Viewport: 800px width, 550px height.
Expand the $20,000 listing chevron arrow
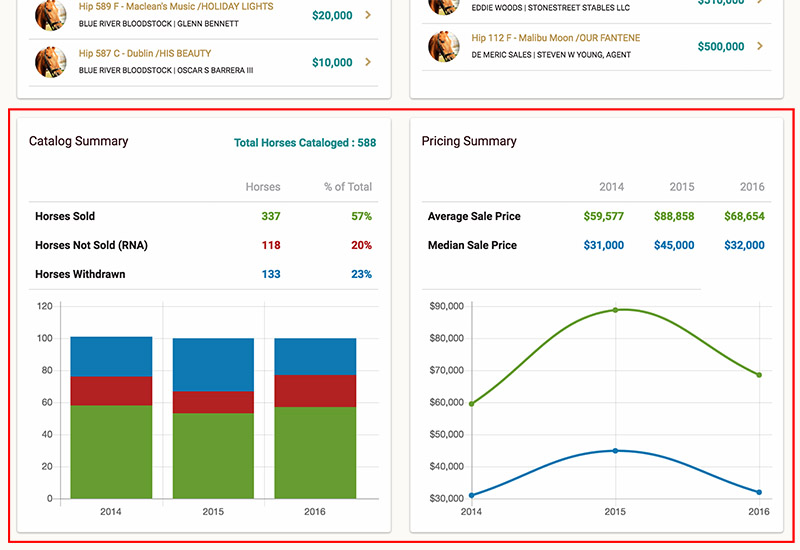coord(368,15)
